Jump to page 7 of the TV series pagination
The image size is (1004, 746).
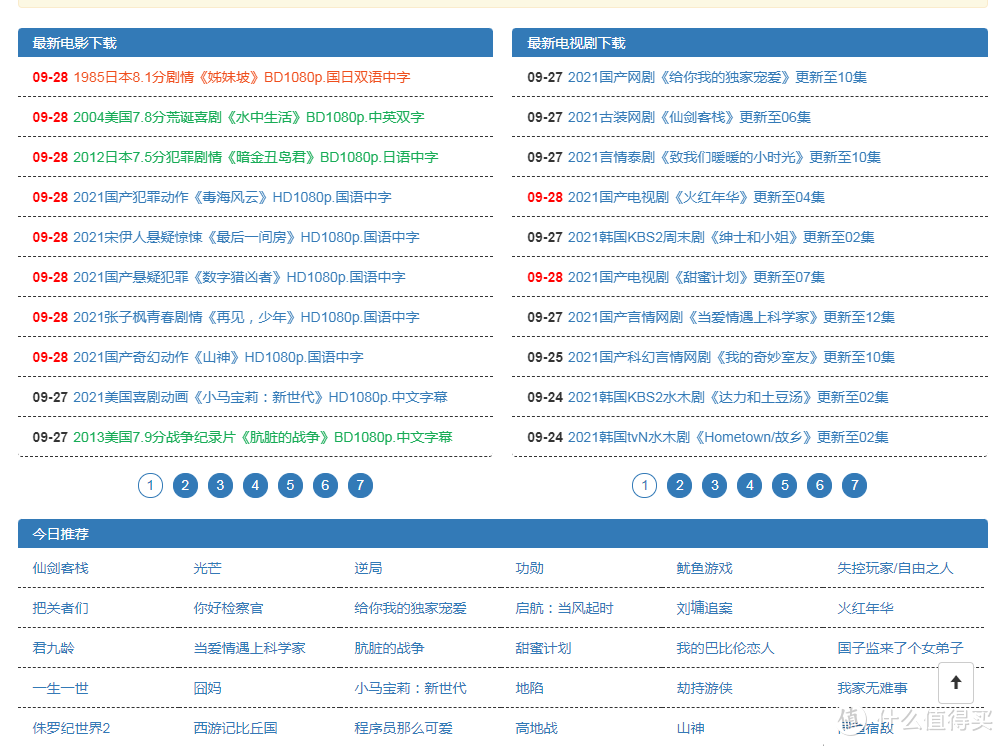(x=854, y=485)
